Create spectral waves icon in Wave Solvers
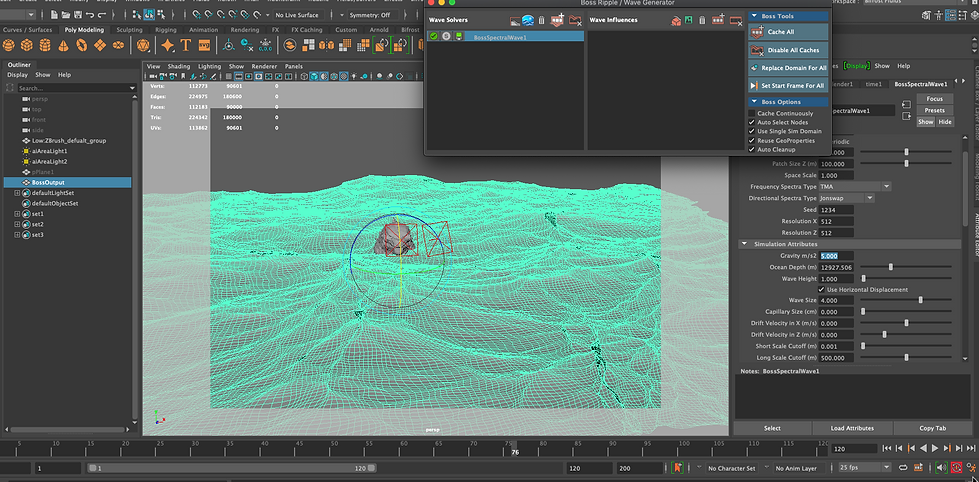Viewport: 979px width, 482px height. pyautogui.click(x=528, y=20)
